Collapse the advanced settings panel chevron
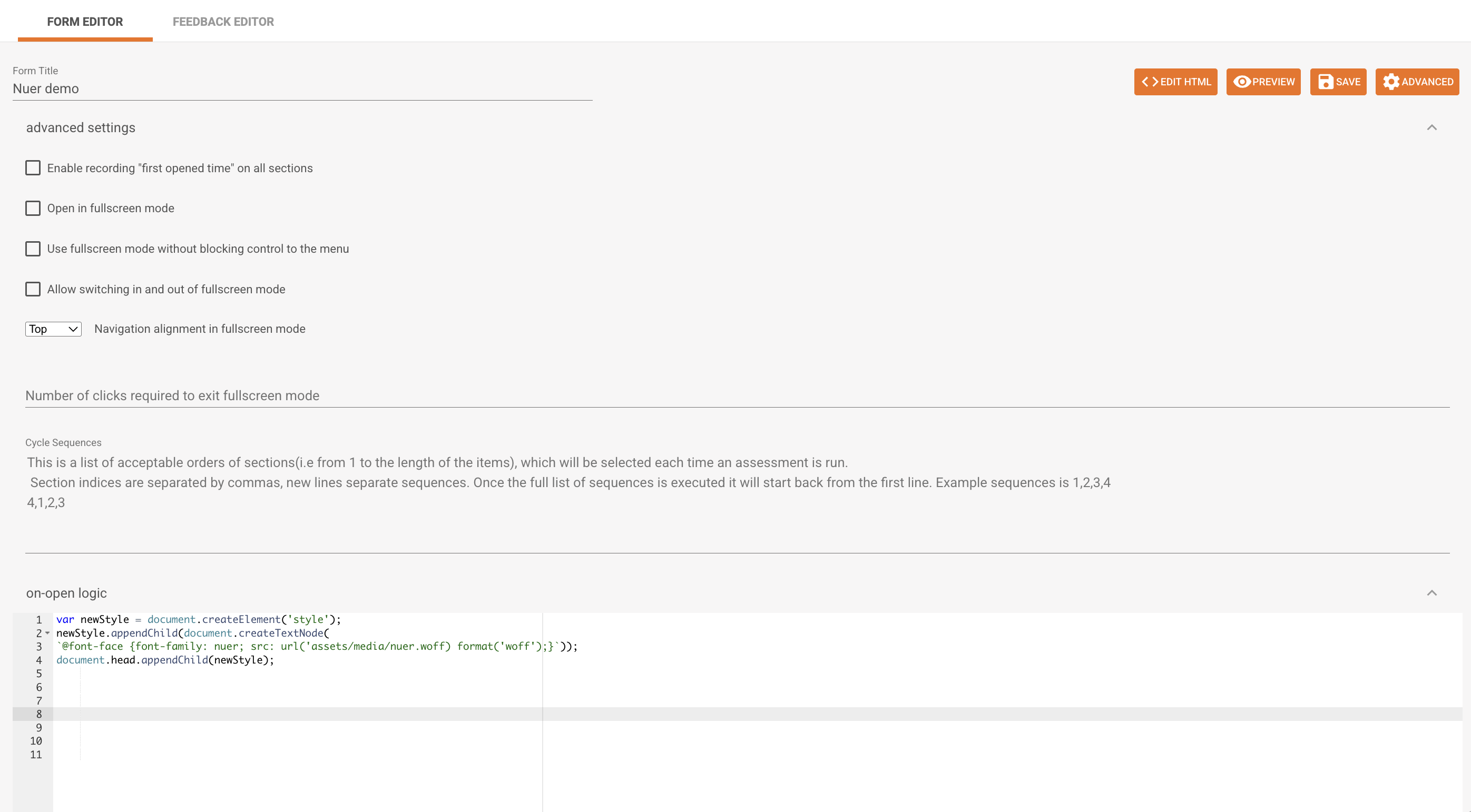This screenshot has height=812, width=1471. [1431, 127]
